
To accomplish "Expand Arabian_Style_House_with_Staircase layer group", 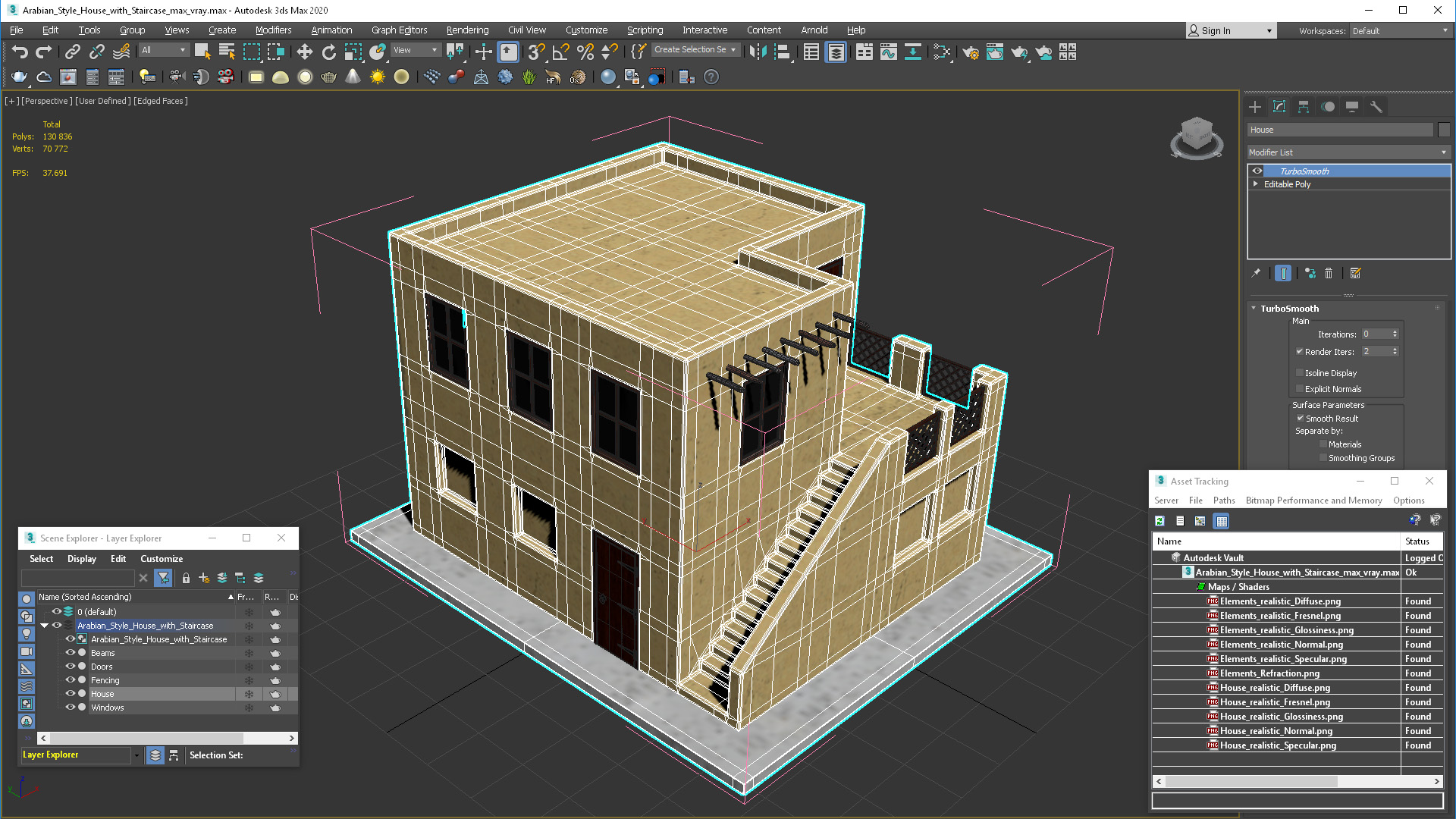I will [x=45, y=625].
